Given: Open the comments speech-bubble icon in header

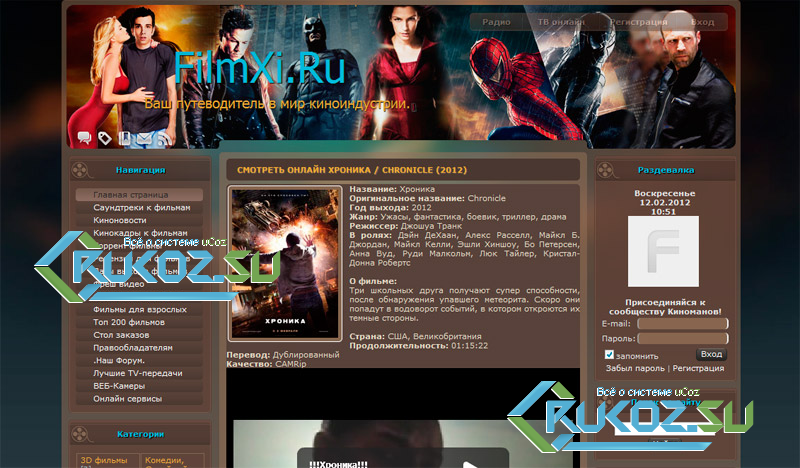Looking at the screenshot, I should 84,137.
